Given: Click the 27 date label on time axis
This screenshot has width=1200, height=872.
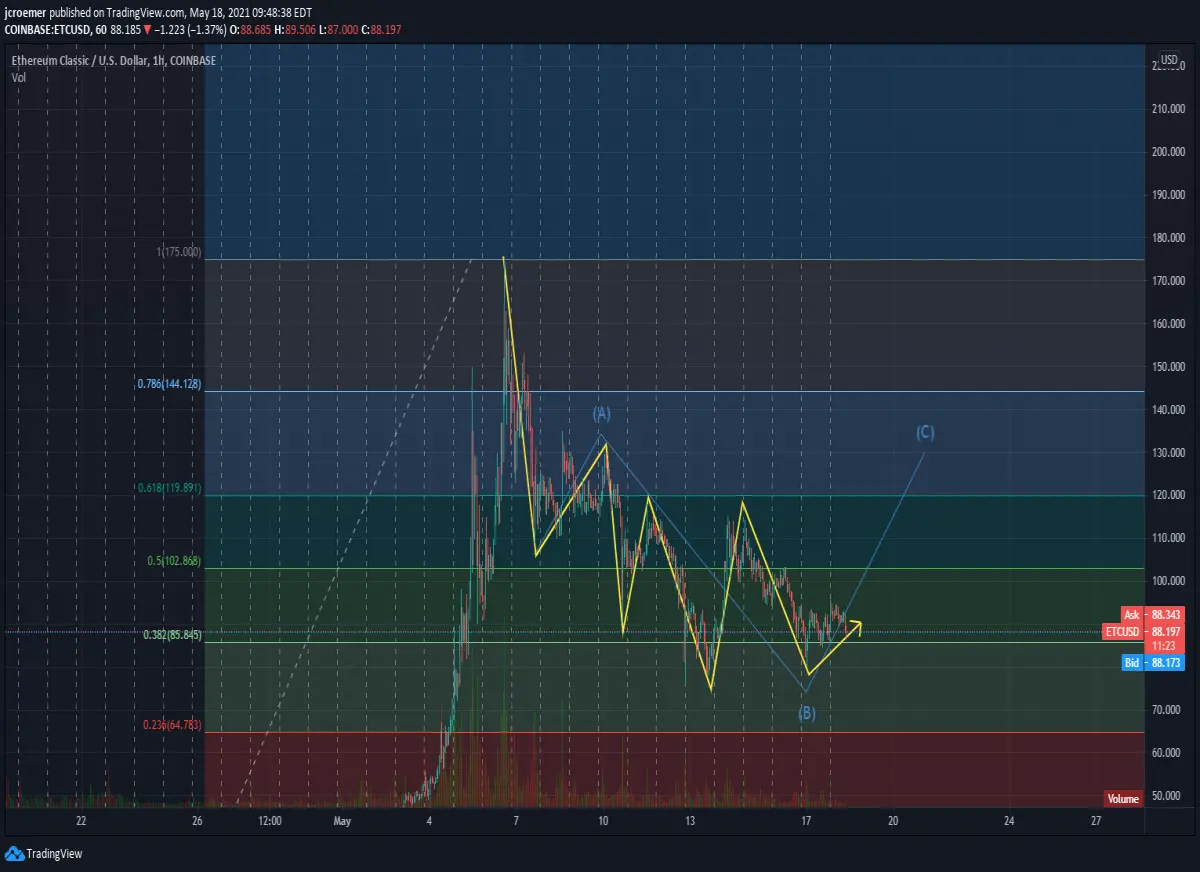Looking at the screenshot, I should (1096, 822).
